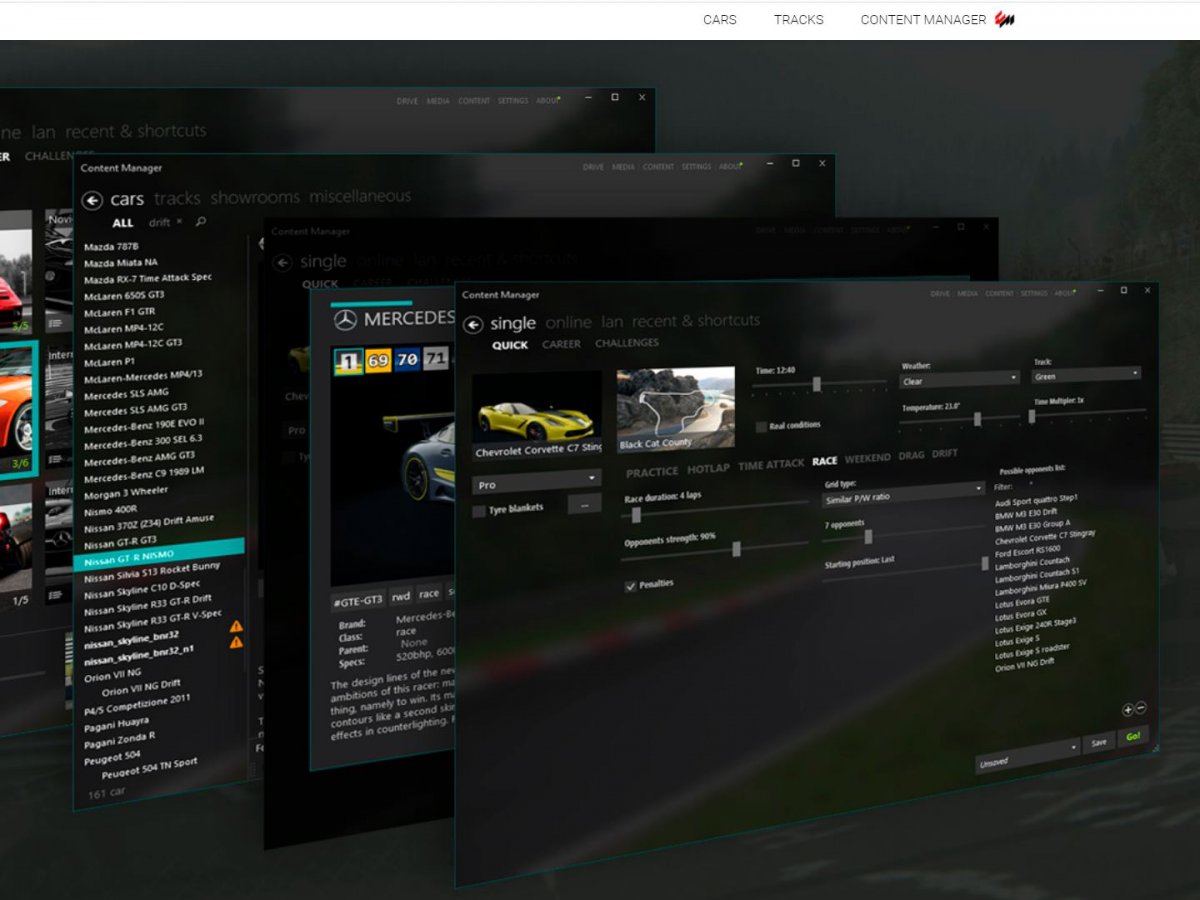This screenshot has width=1200, height=900.
Task: Open the Track dropdown set to Green
Action: (1087, 375)
